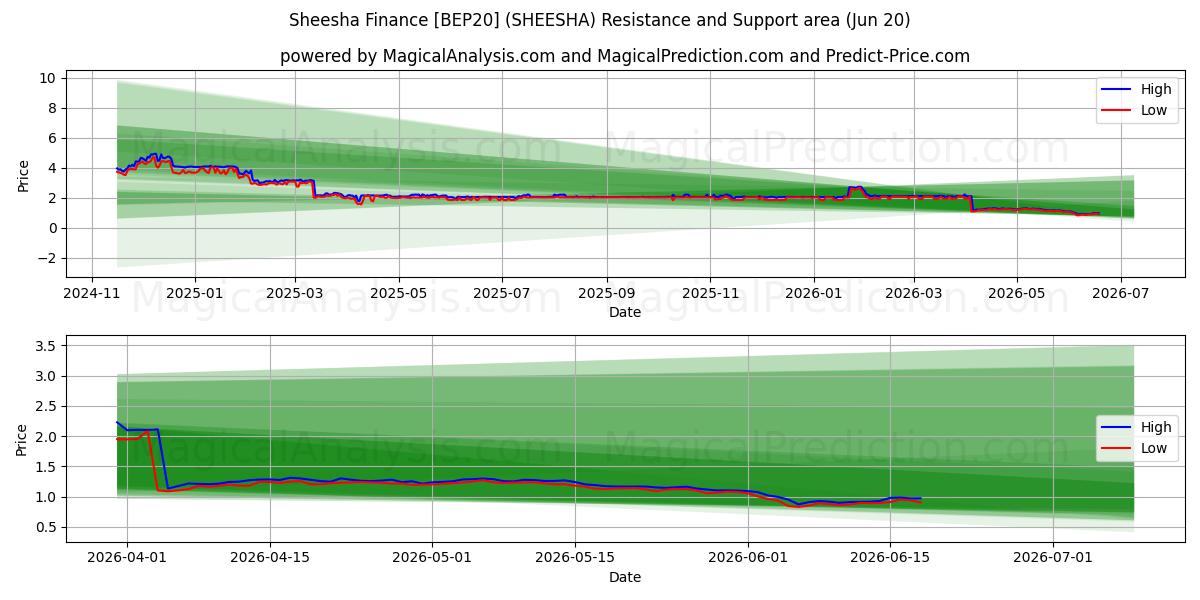Click the '2026-01' x-axis label
This screenshot has width=1200, height=600.
(x=813, y=296)
